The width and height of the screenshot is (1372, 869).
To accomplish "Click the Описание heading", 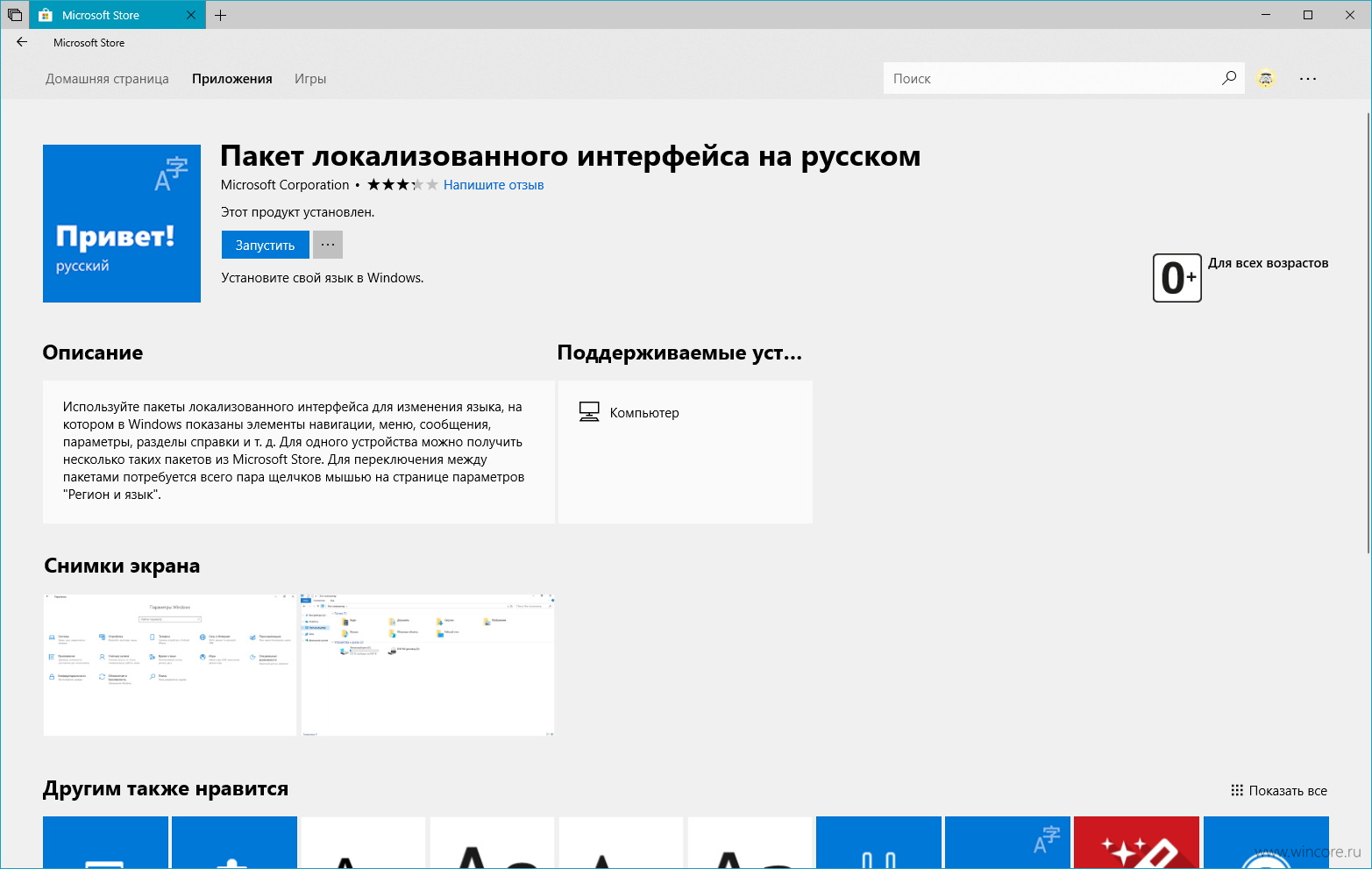I will click(x=93, y=353).
